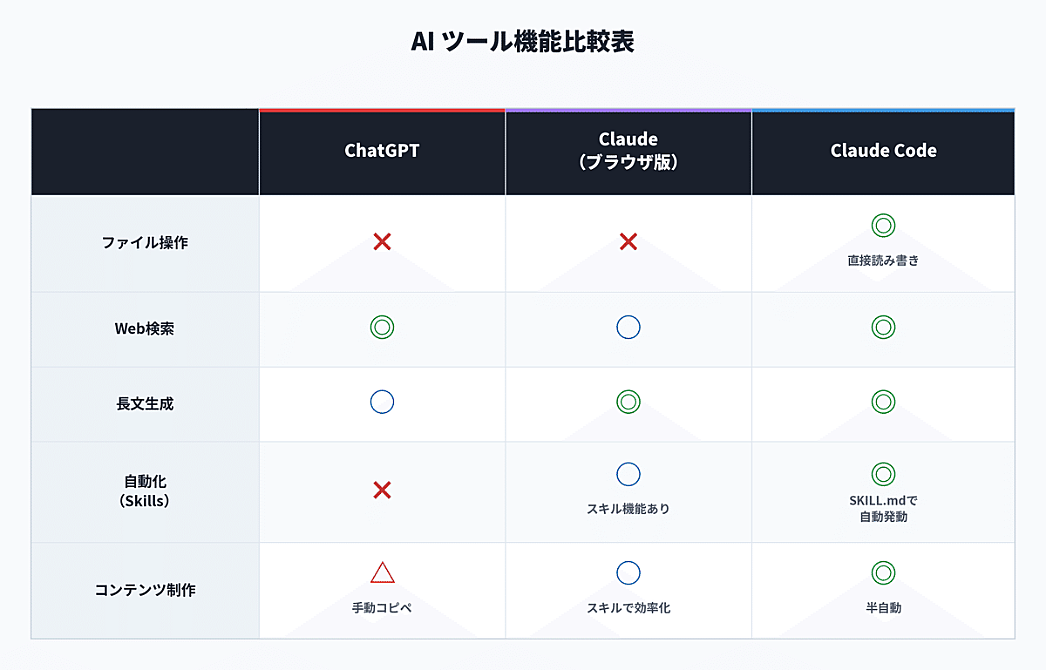This screenshot has height=670, width=1046.
Task: Click the Web検索 row label
Action: coord(145,328)
